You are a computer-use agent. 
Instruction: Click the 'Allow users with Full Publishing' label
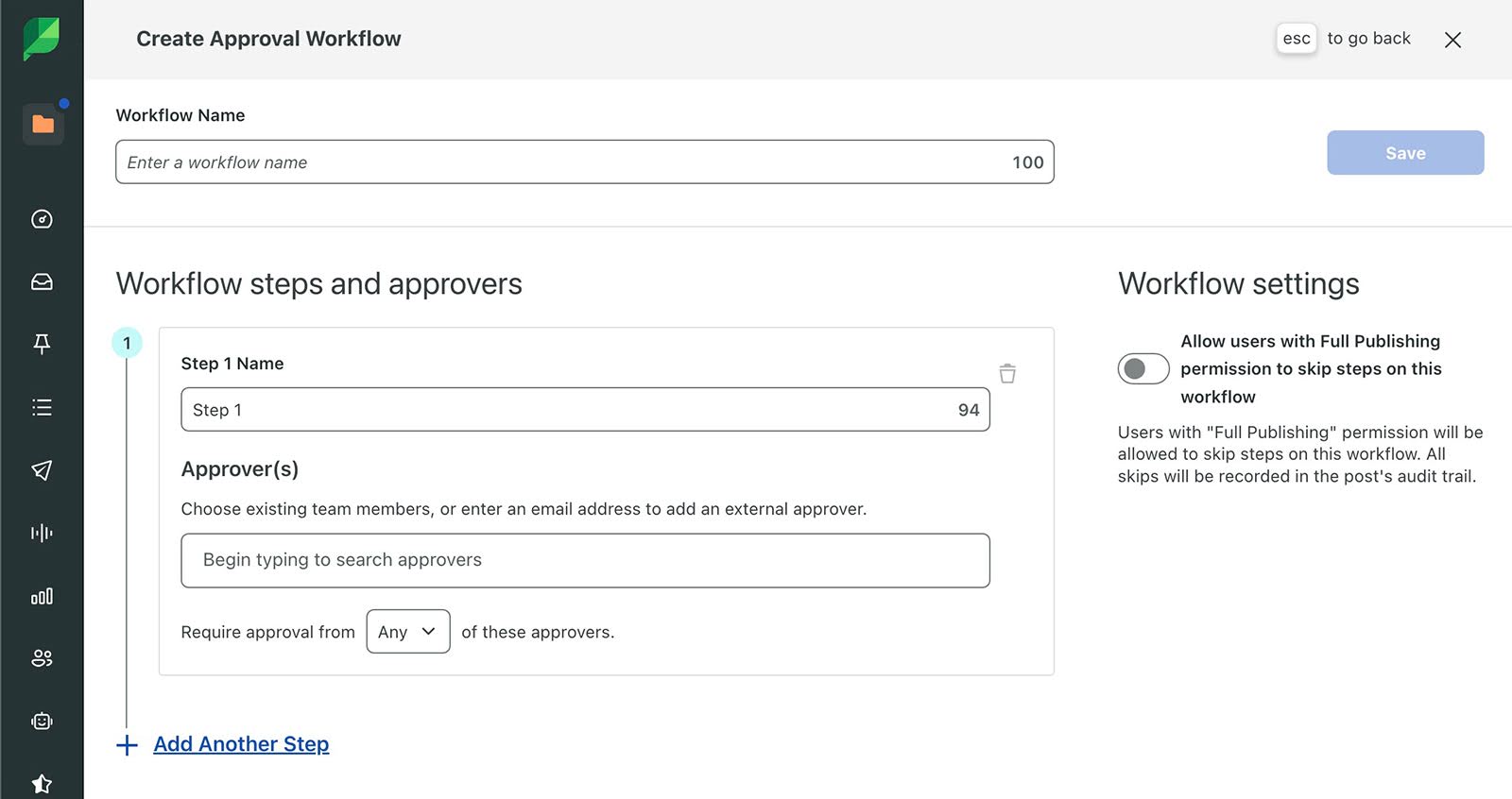pos(1311,368)
